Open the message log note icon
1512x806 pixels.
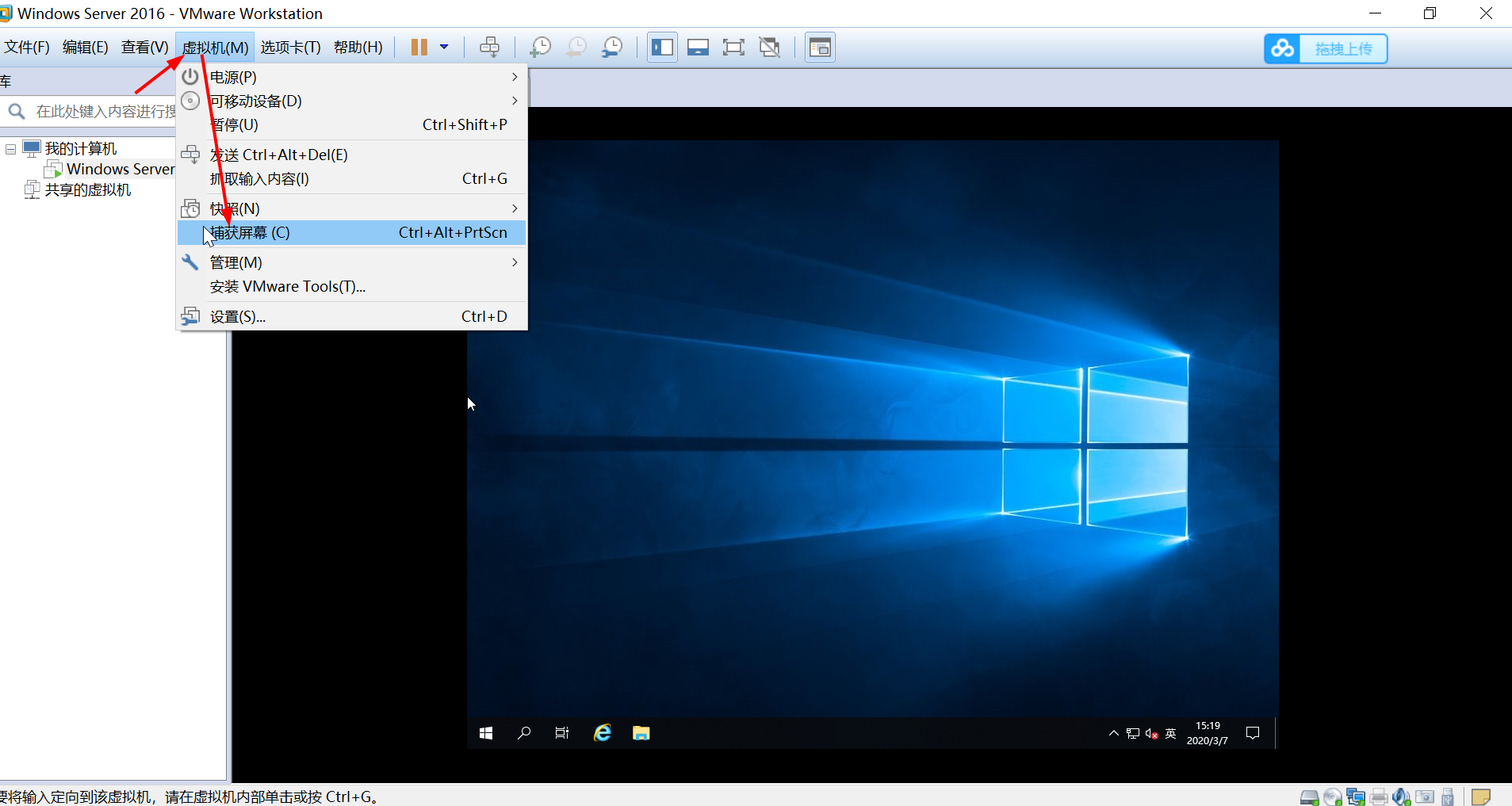tap(1481, 796)
